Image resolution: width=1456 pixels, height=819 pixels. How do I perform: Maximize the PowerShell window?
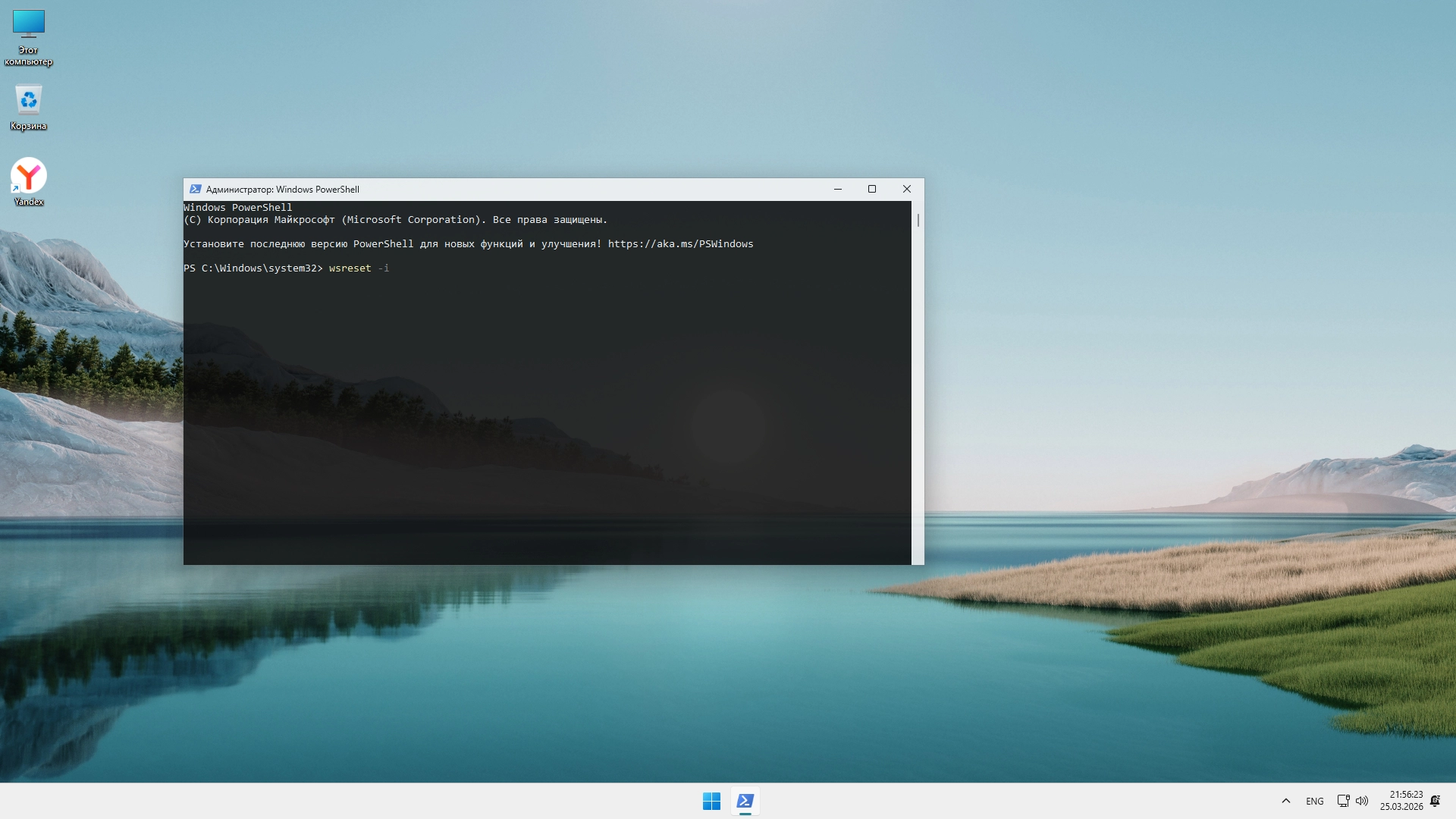(x=872, y=190)
